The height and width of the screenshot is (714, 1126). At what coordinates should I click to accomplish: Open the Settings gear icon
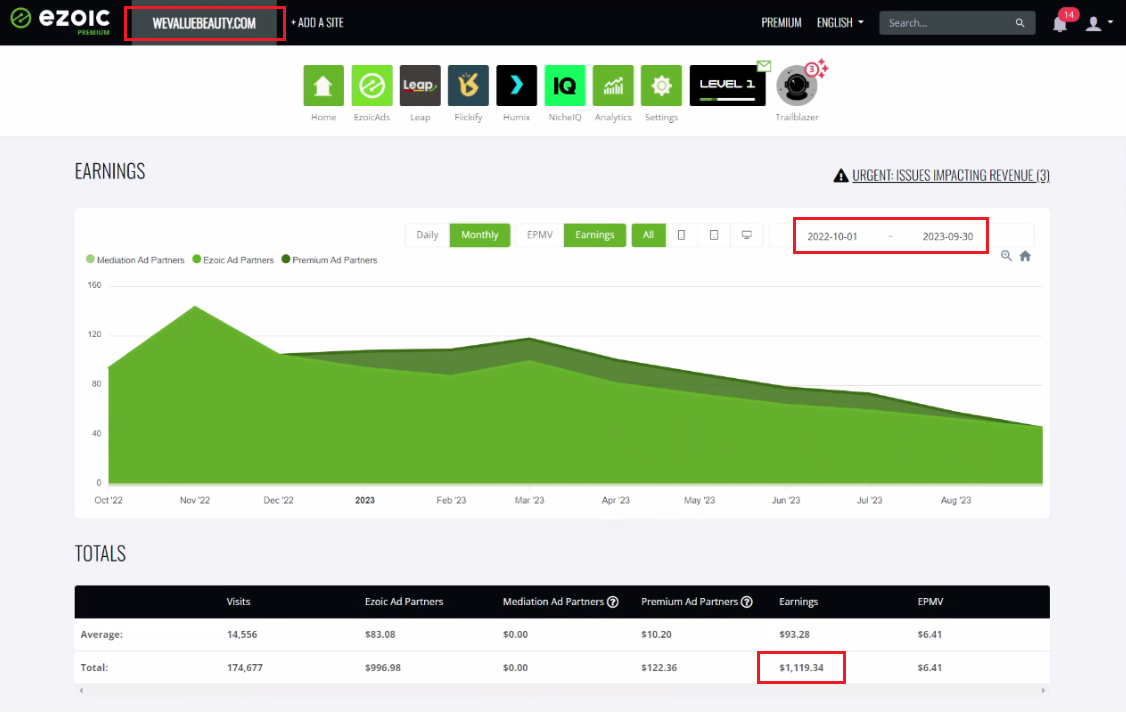point(661,85)
